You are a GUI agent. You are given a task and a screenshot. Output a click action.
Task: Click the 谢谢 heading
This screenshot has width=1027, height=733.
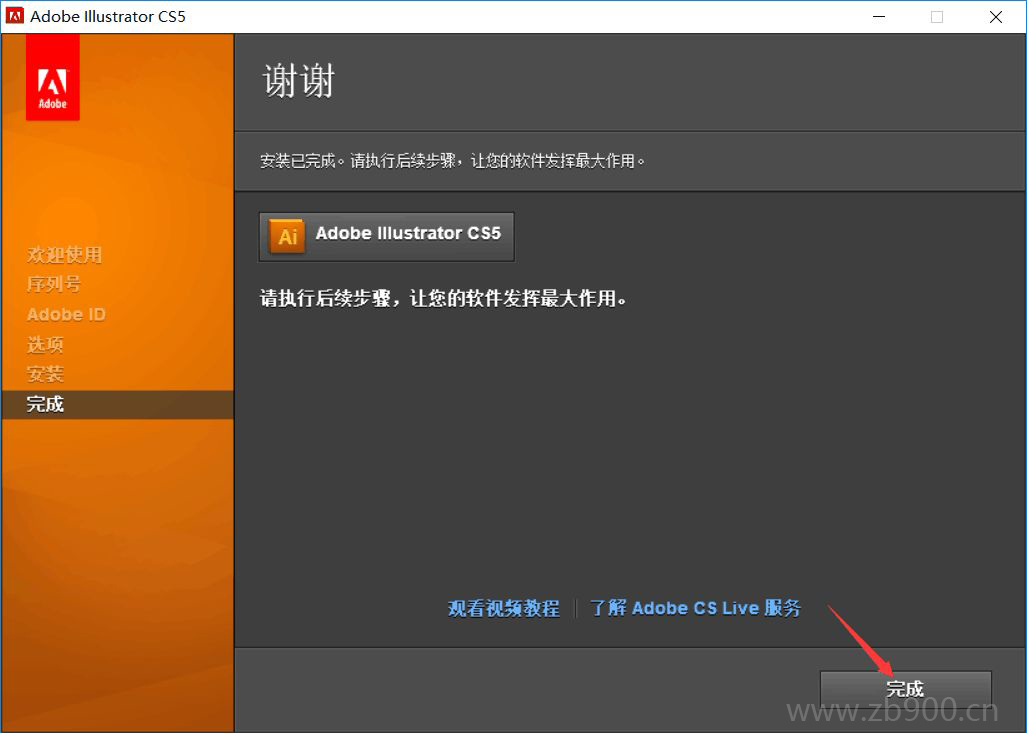pyautogui.click(x=298, y=82)
